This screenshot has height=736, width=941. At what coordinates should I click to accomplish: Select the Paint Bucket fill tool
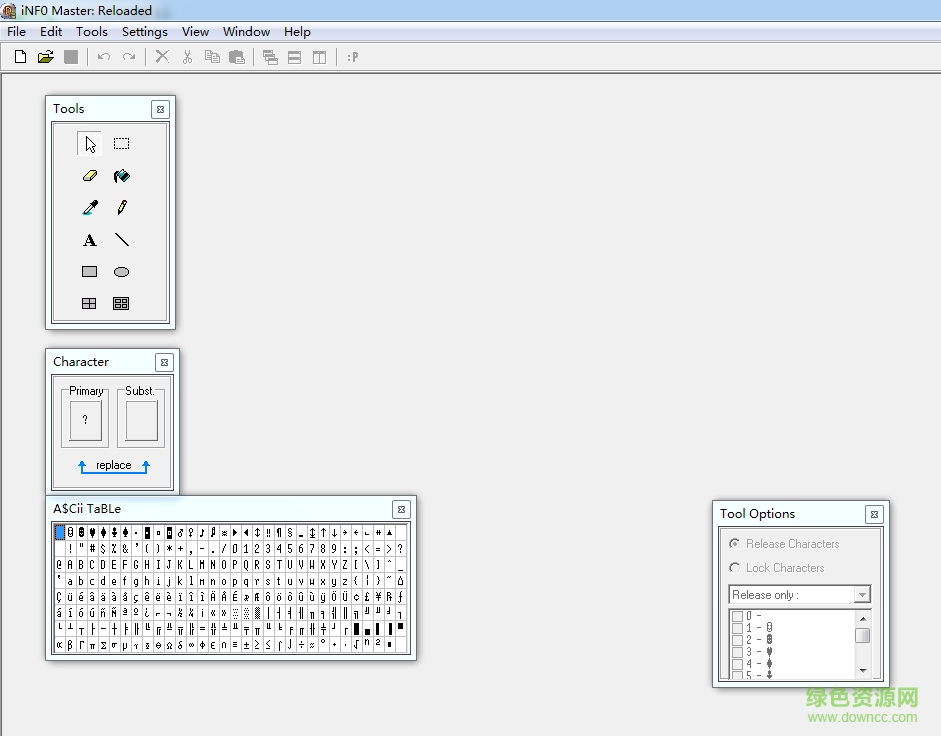(x=121, y=176)
